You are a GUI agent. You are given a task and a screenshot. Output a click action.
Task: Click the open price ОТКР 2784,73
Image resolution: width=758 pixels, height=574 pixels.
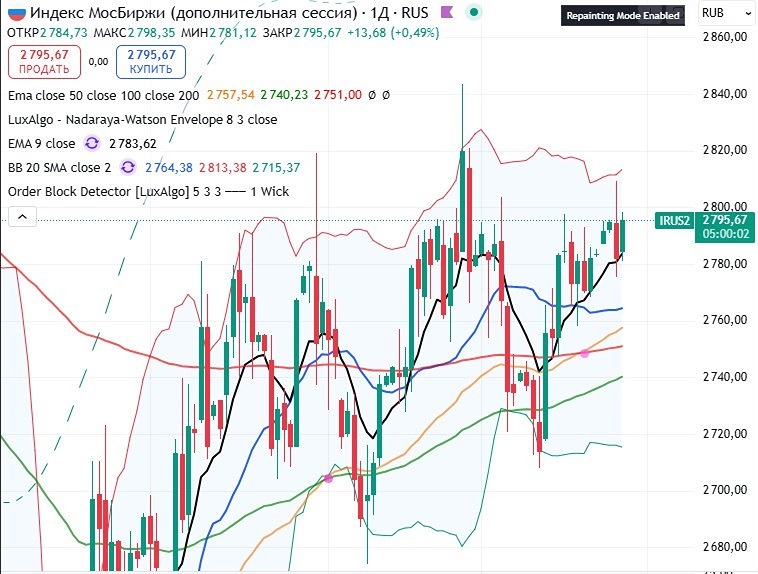47,33
